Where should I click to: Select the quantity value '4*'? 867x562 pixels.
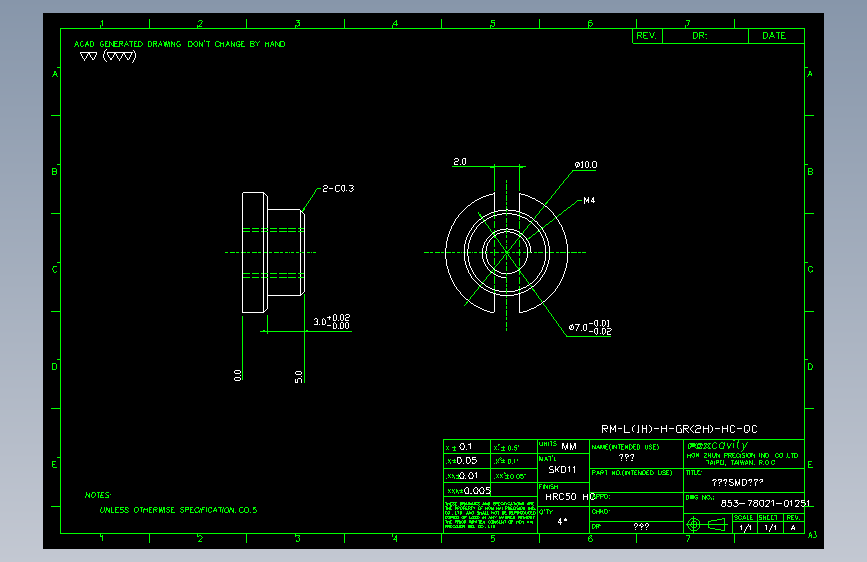click(562, 521)
